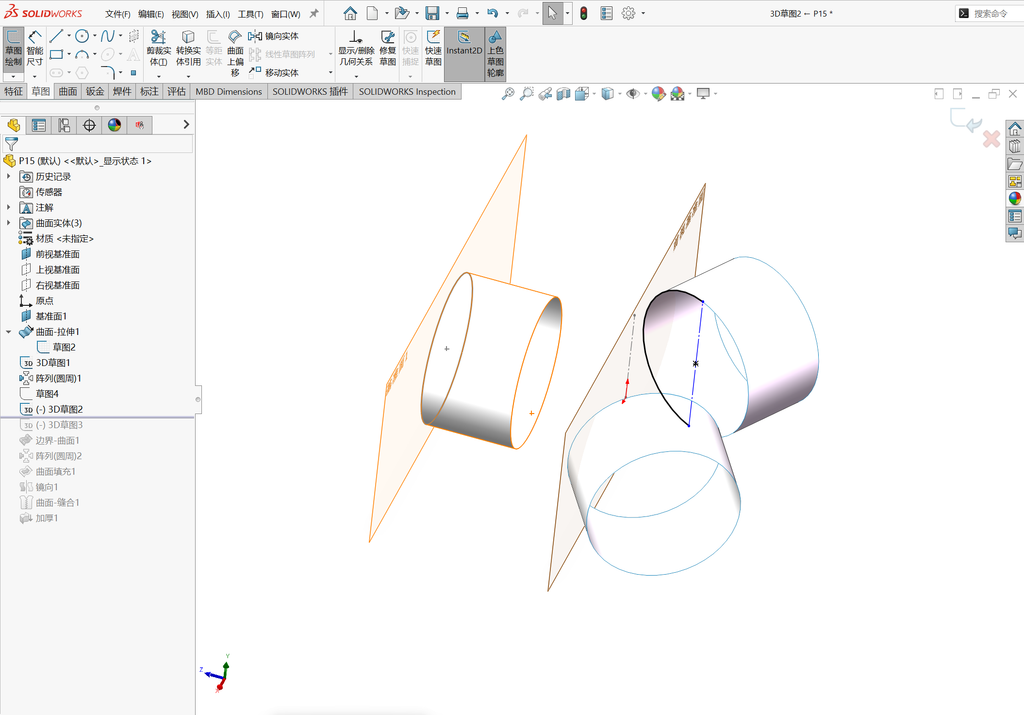Switch to the 特征 tab
Image resolution: width=1024 pixels, height=715 pixels.
(x=13, y=91)
